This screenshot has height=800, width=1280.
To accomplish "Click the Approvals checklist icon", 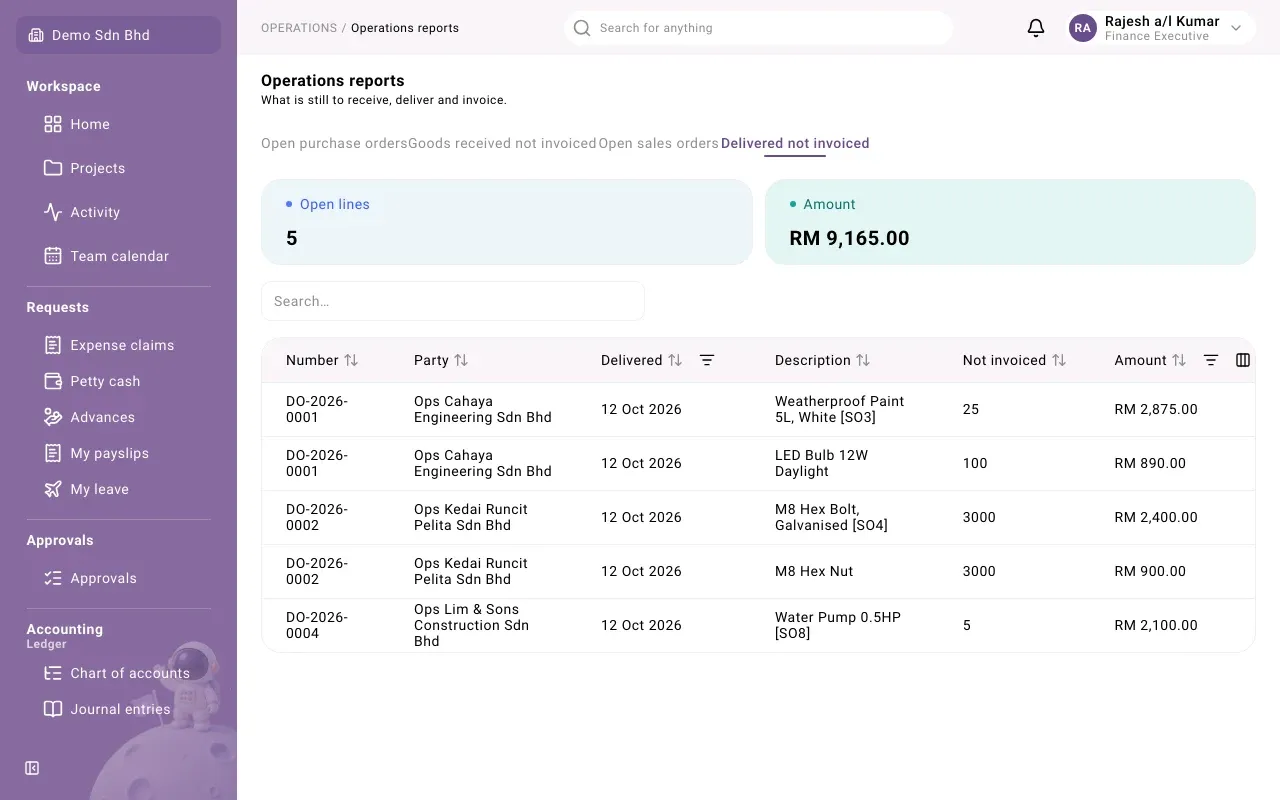I will (53, 578).
